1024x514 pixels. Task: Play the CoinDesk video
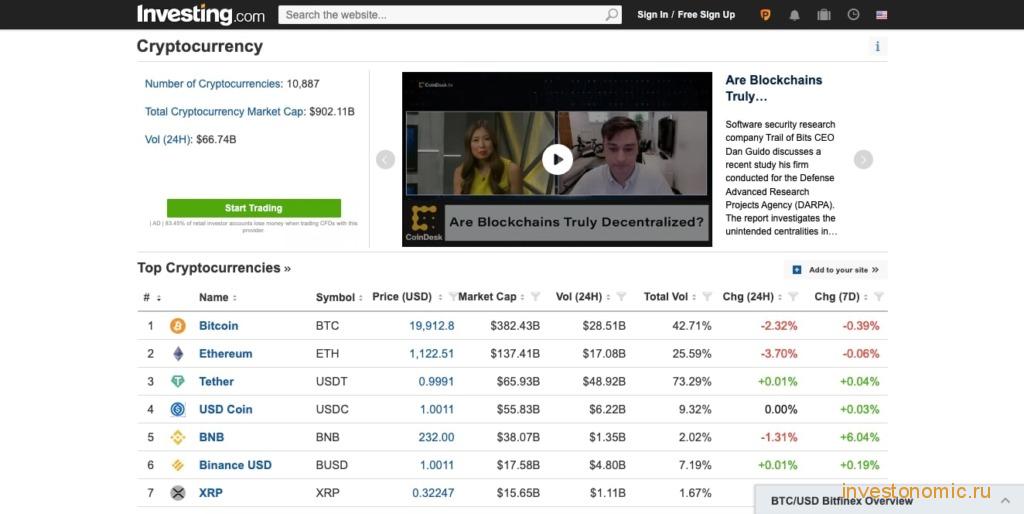click(x=557, y=159)
